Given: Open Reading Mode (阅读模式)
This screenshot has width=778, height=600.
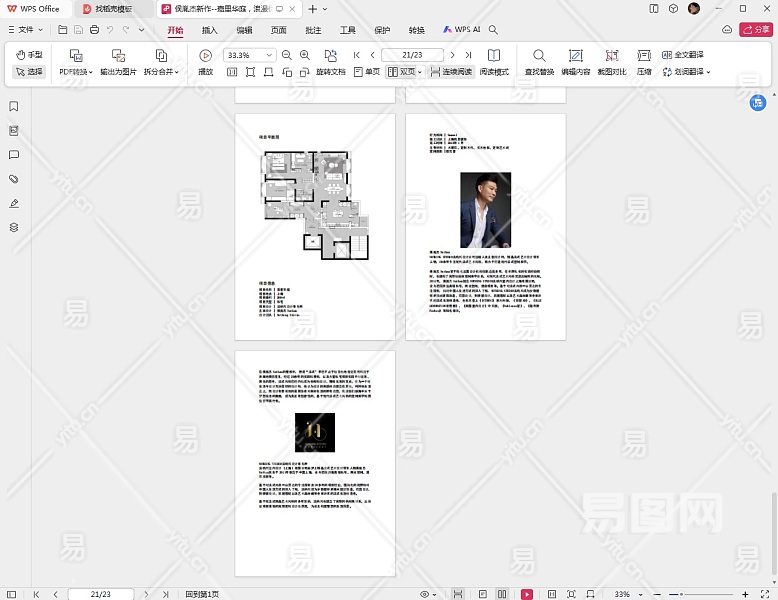Looking at the screenshot, I should click(x=494, y=56).
